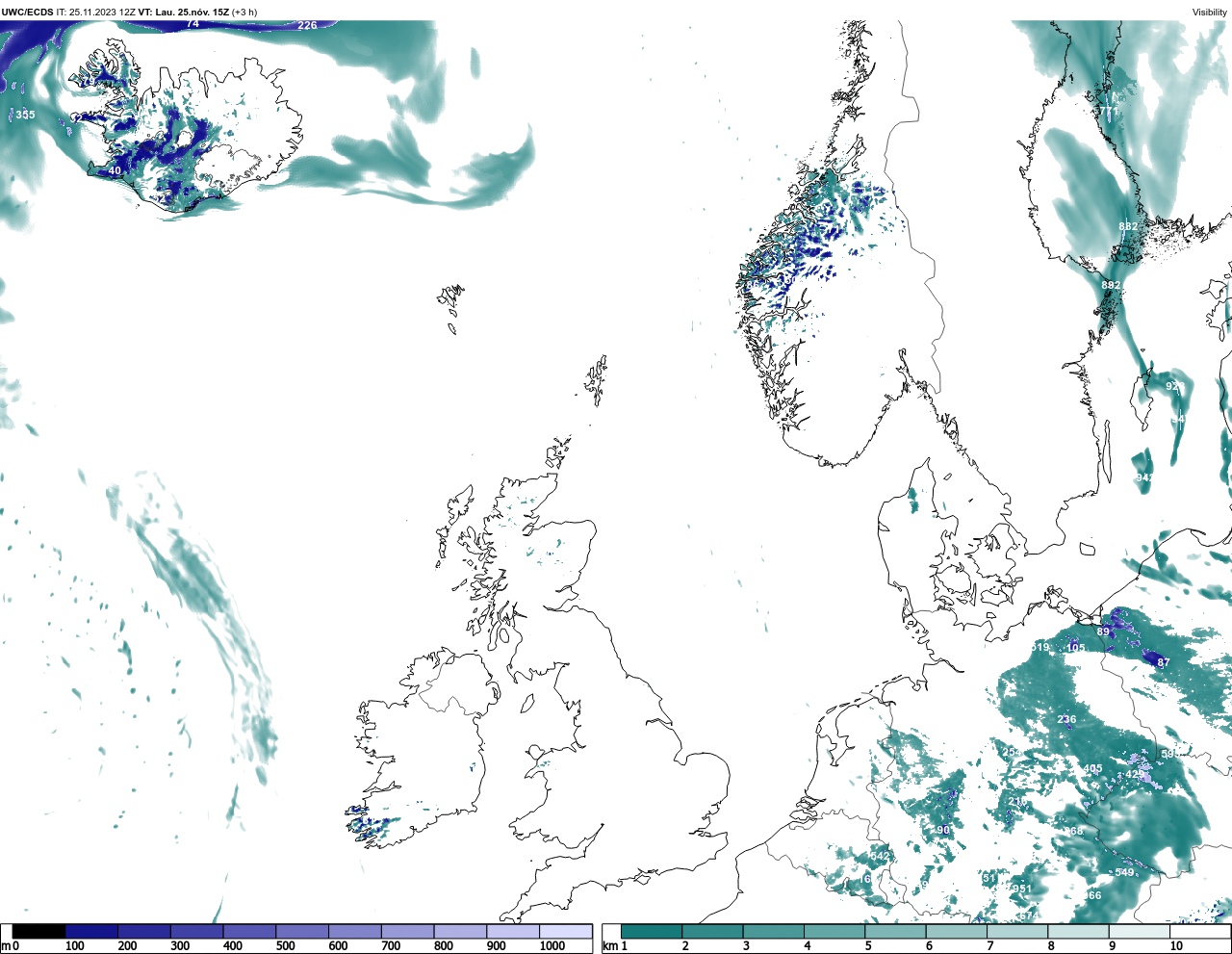Click the '1000' label on the metres legend
This screenshot has width=1232, height=954.
point(552,946)
